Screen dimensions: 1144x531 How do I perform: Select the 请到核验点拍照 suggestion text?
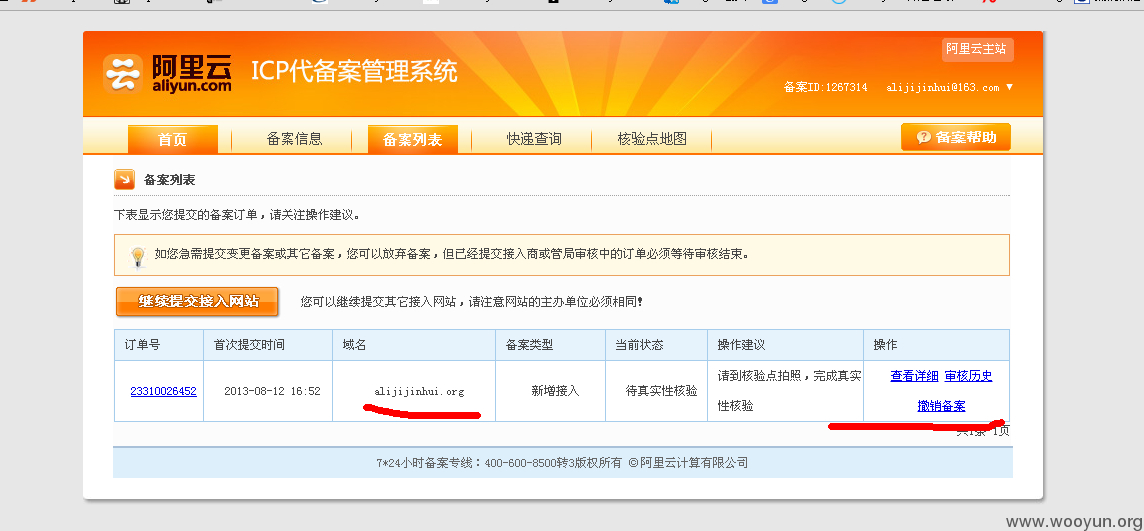click(789, 391)
